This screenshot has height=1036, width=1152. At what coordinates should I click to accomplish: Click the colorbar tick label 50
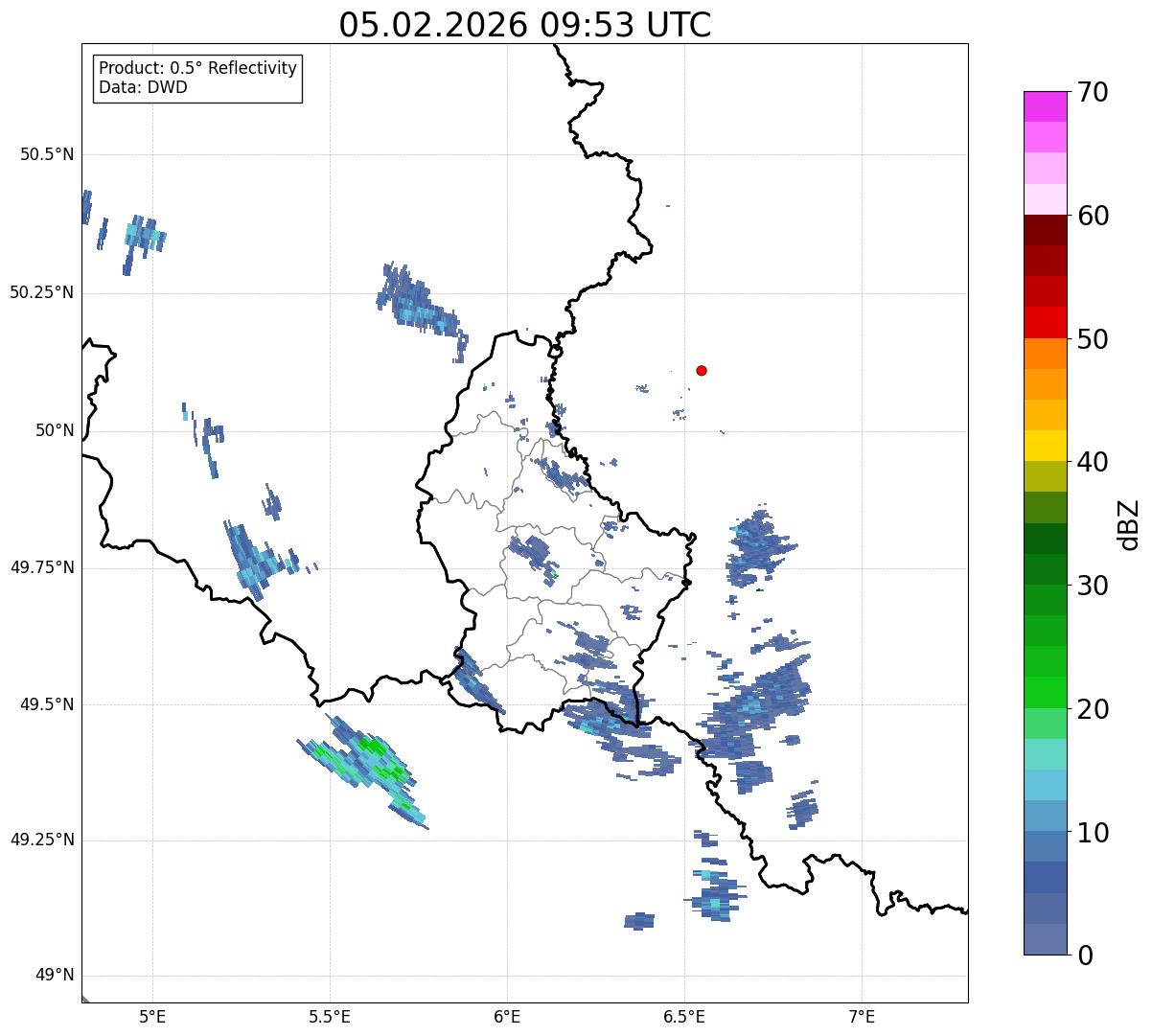click(1092, 339)
